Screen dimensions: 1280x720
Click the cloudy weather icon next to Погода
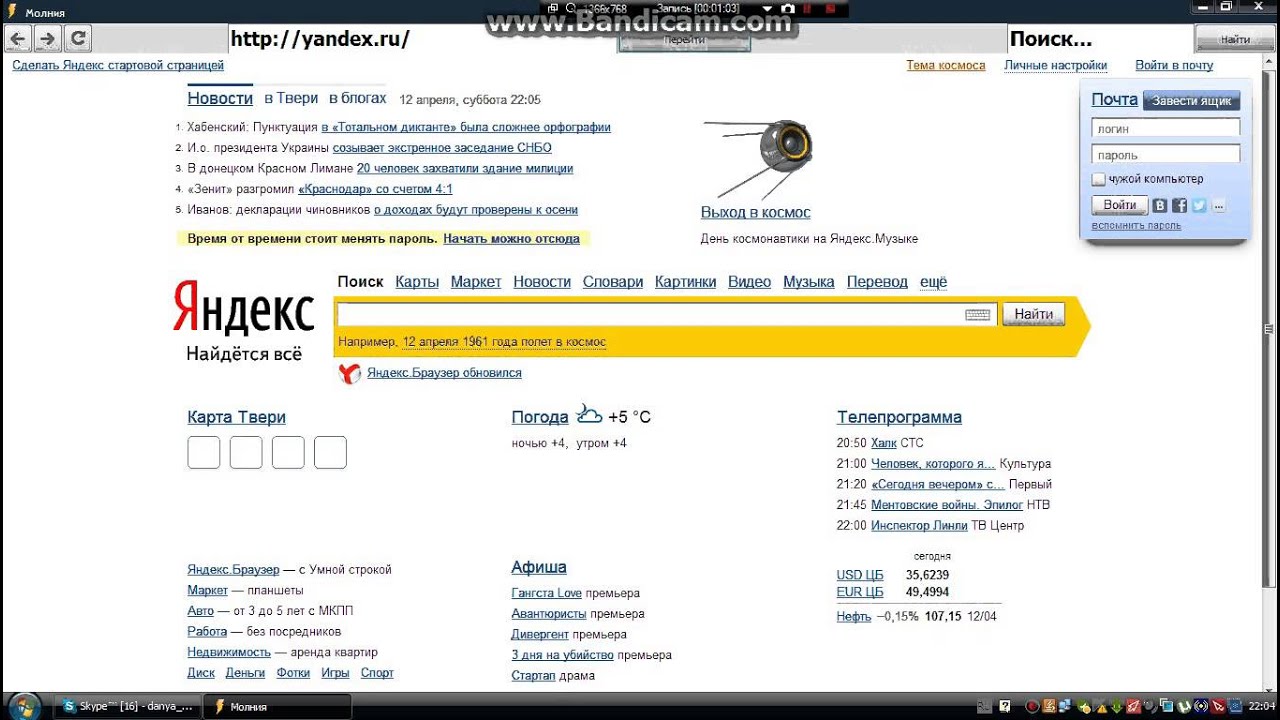(589, 414)
